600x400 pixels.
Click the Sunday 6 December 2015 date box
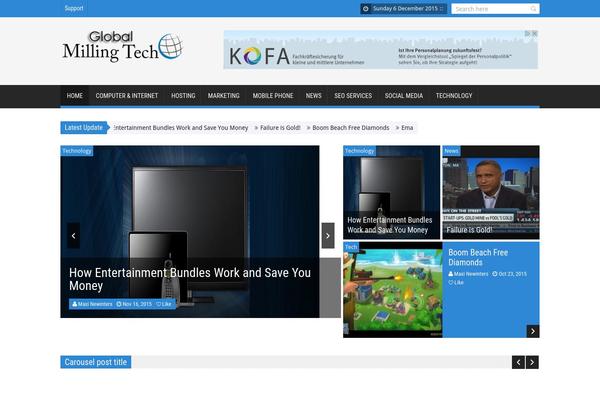click(404, 9)
